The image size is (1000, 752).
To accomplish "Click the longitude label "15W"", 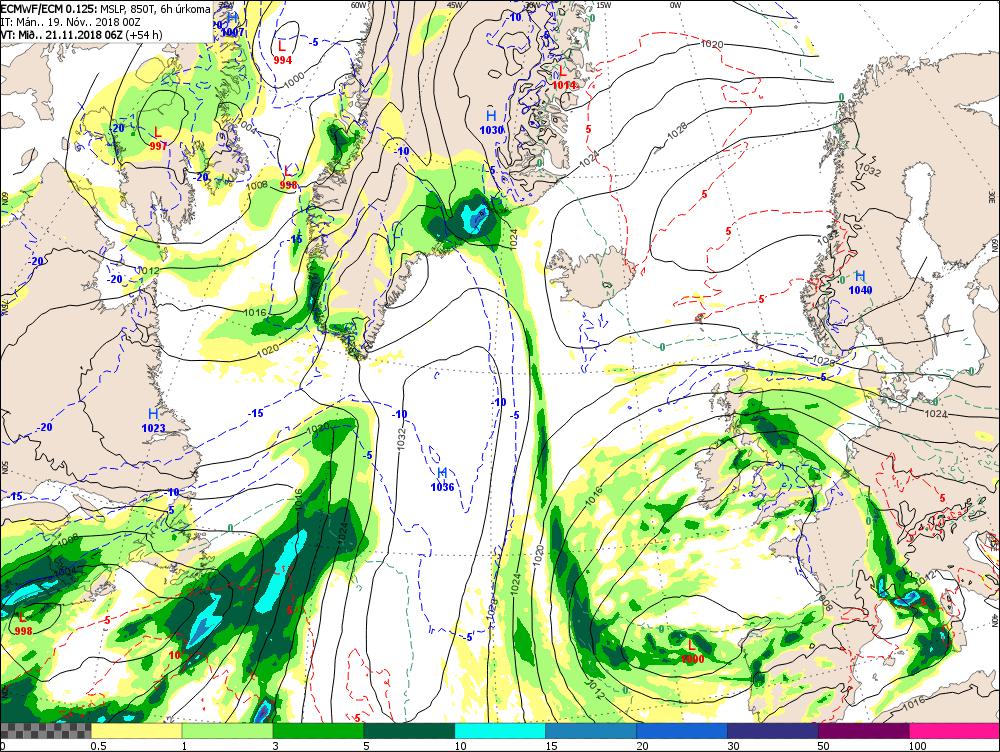I will (x=603, y=4).
